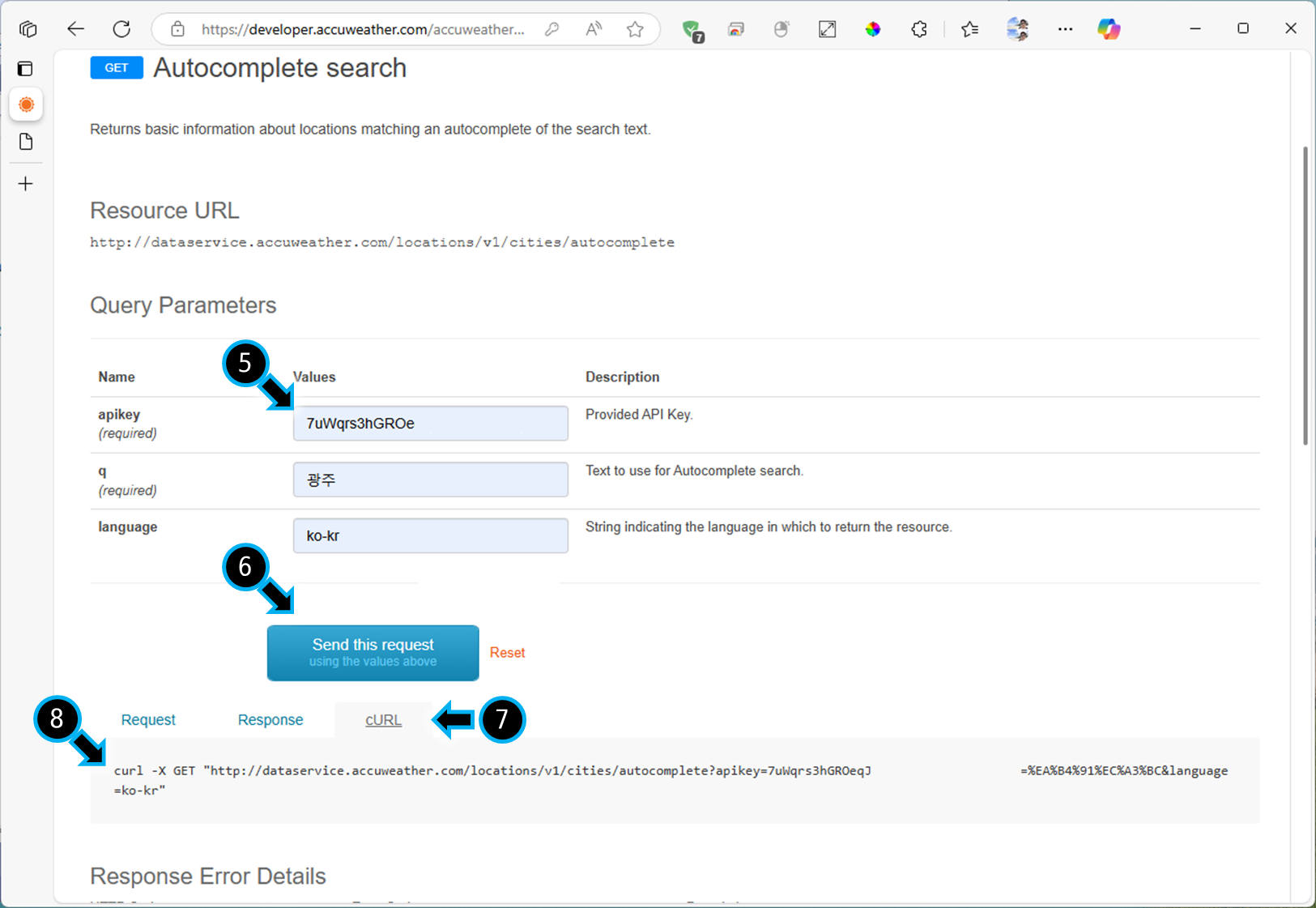Activate the Read aloud icon
Viewport: 1316px width, 908px height.
(x=594, y=29)
